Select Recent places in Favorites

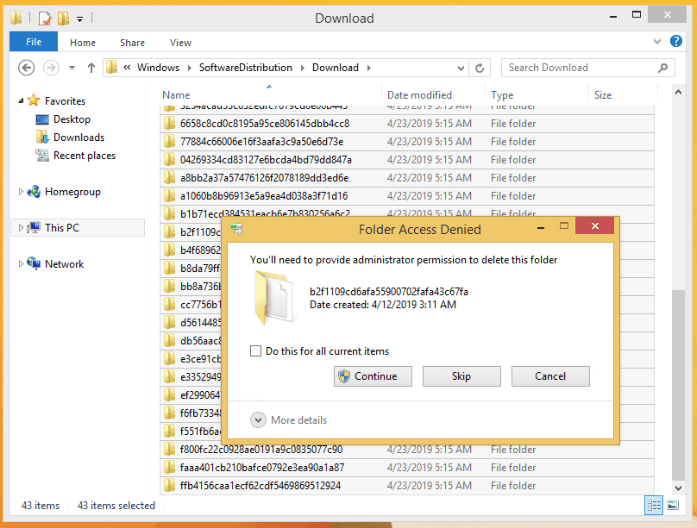tap(84, 156)
